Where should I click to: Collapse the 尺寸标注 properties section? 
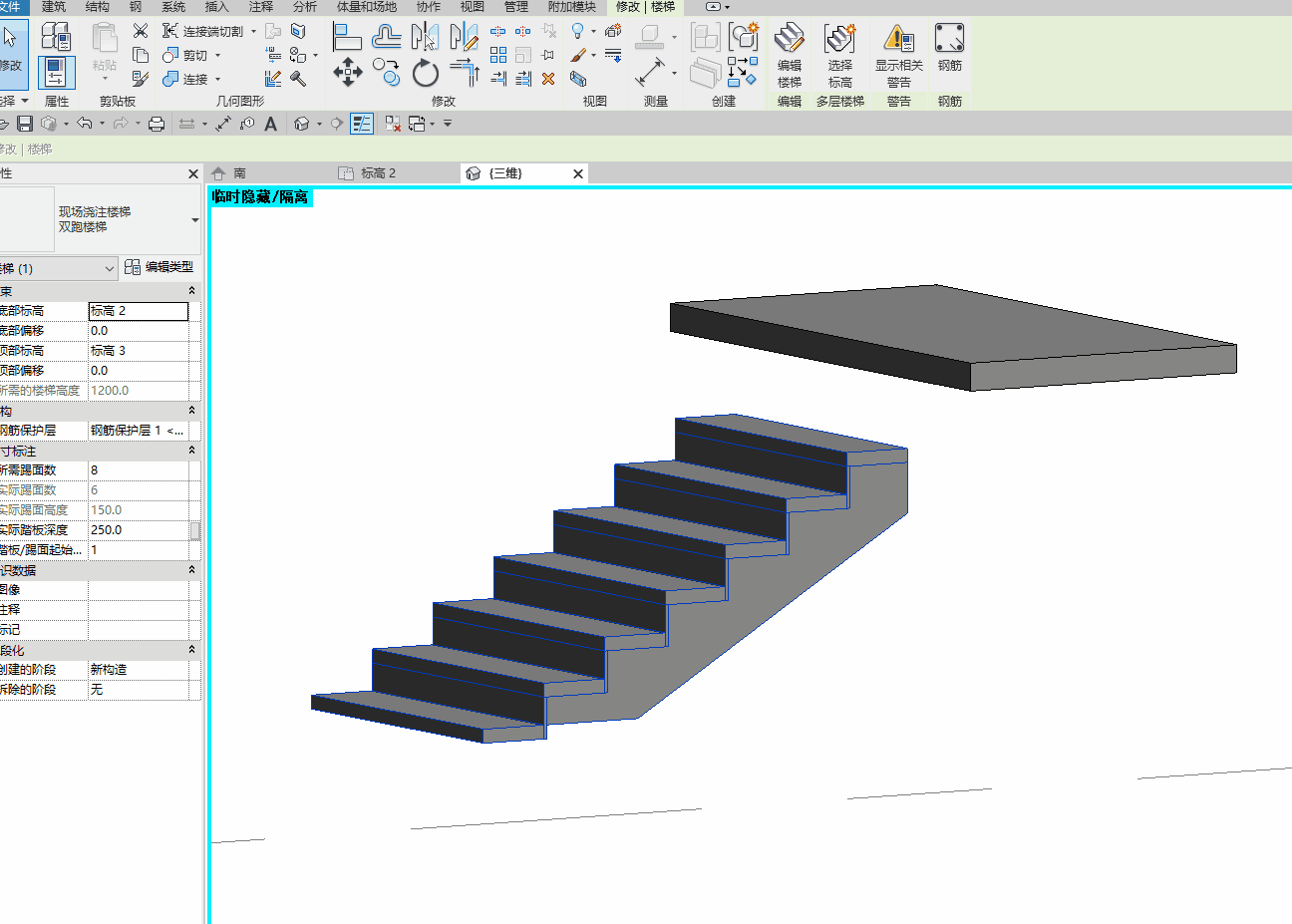(x=192, y=451)
